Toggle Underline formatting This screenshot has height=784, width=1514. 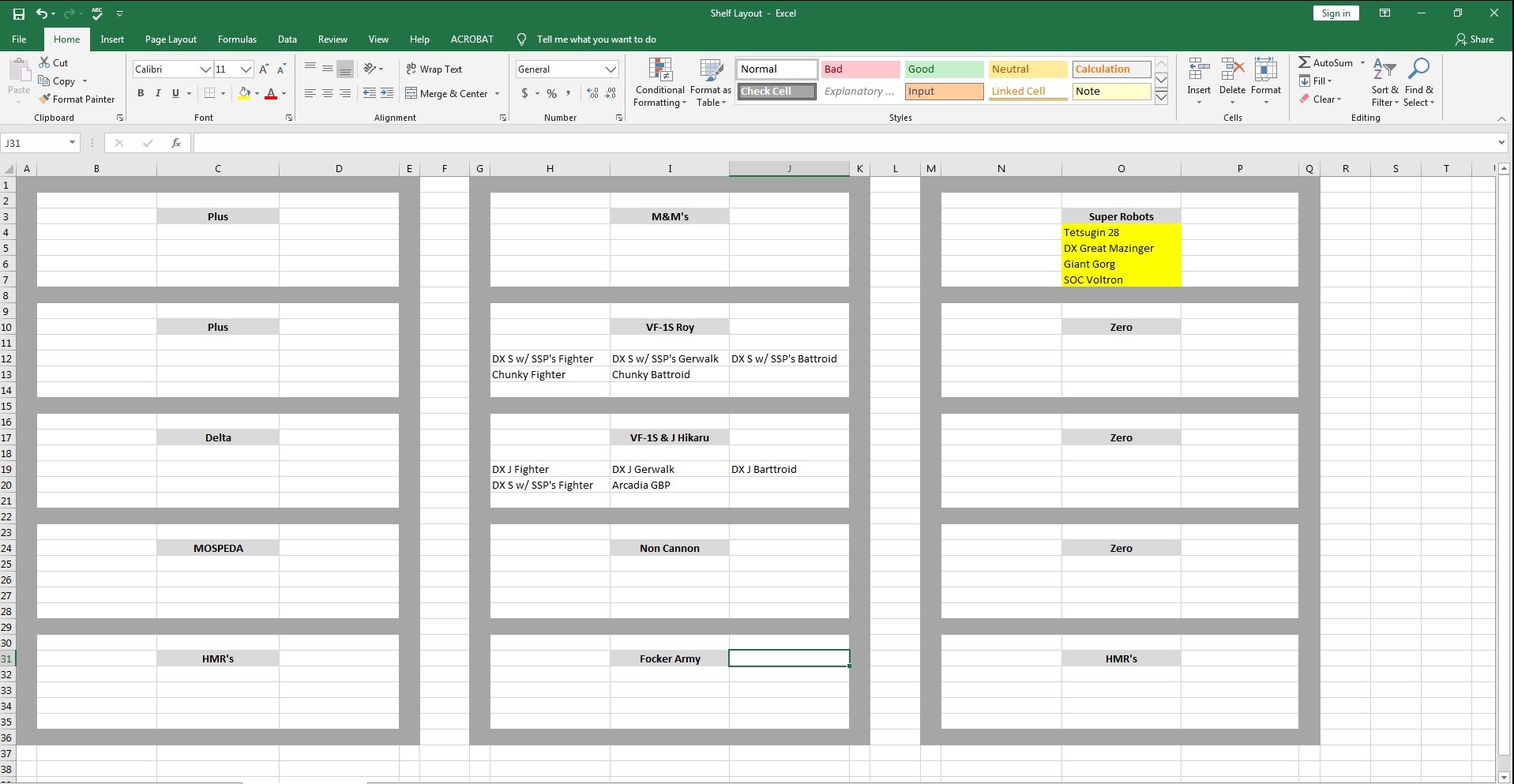pos(175,93)
